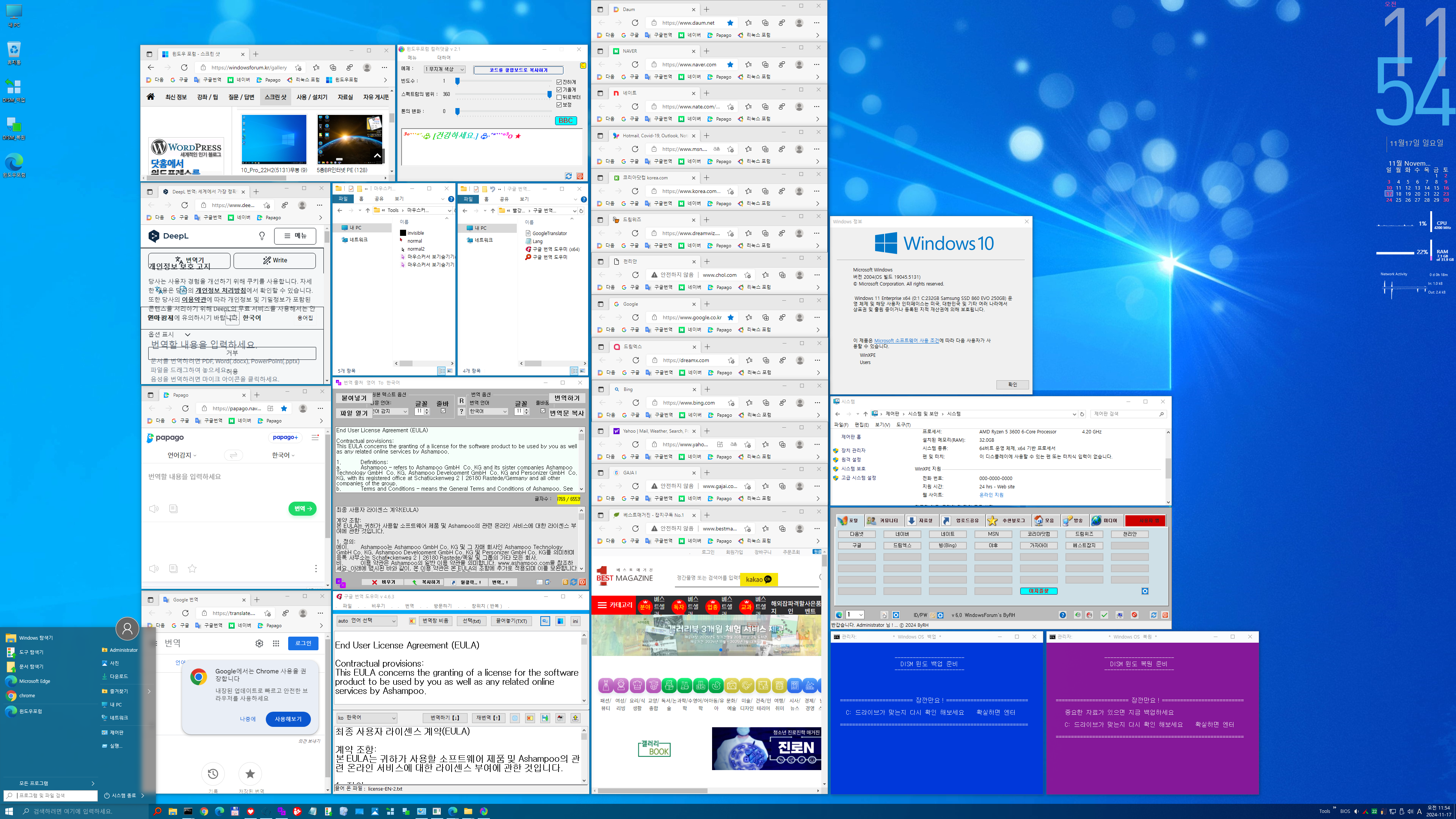Favorite the daum.net page with the star icon
The width and height of the screenshot is (1456, 819).
[x=730, y=23]
